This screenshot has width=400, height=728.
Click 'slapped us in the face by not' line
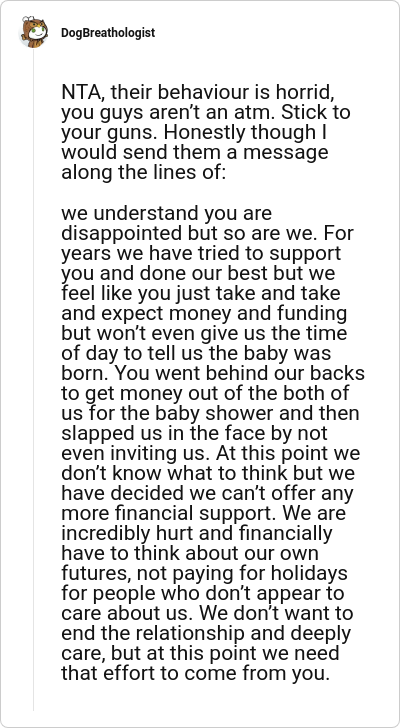(194, 433)
